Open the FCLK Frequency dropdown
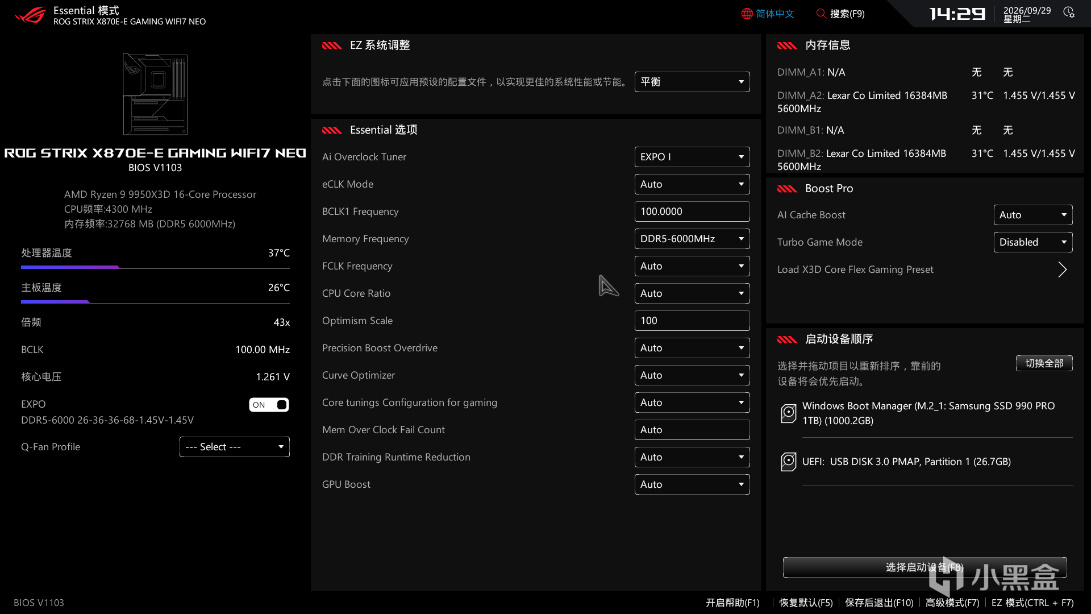Viewport: 1091px width, 614px height. pos(692,266)
